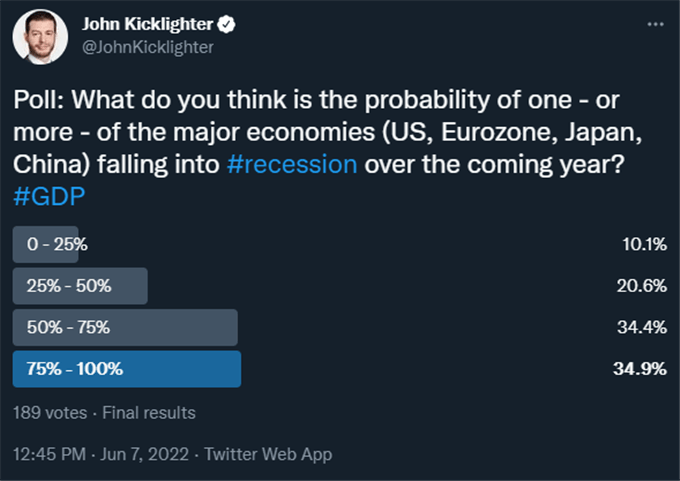Click the Jun 7, 2022 date
This screenshot has width=680, height=481.
pyautogui.click(x=144, y=454)
